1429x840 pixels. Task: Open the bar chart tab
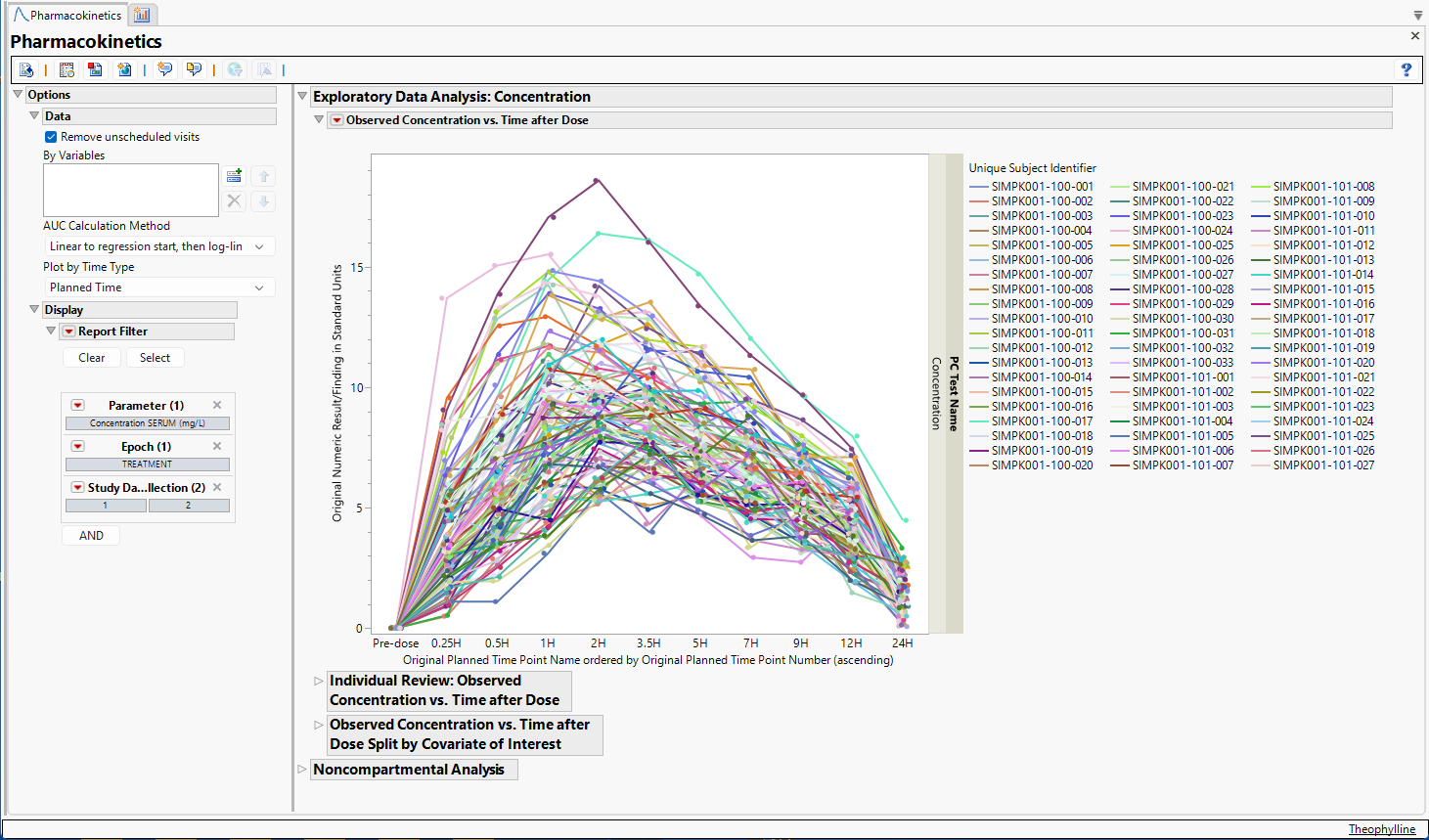[x=143, y=15]
